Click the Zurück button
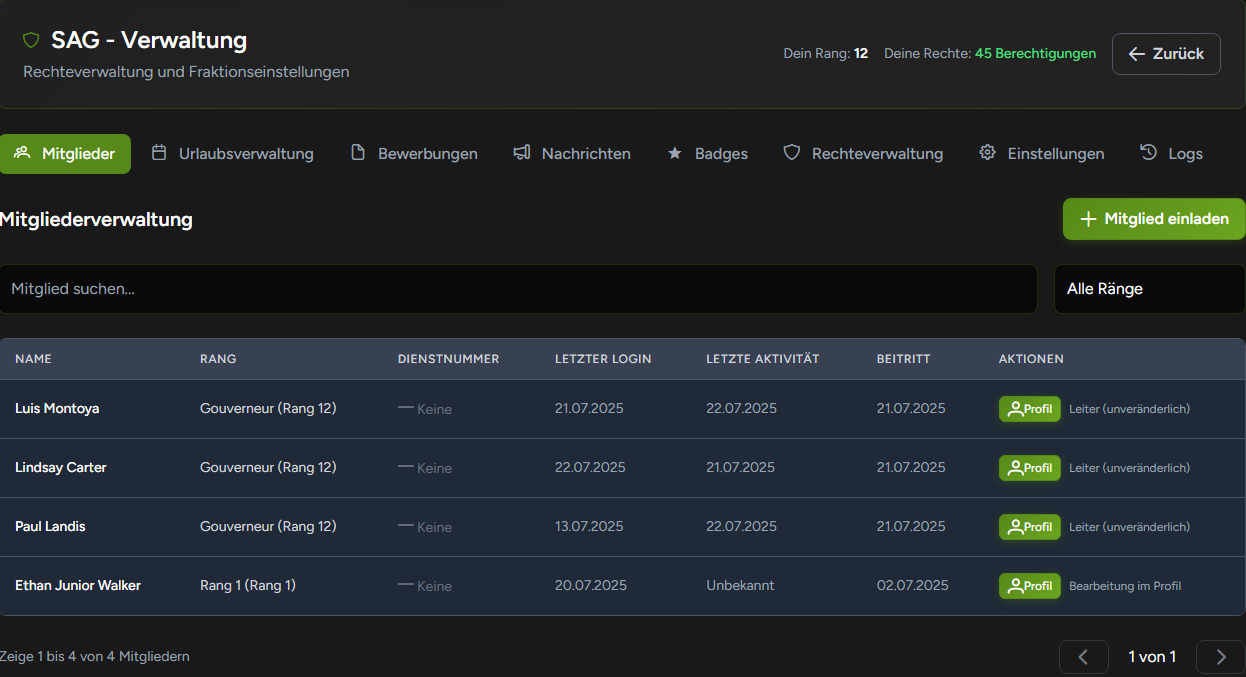This screenshot has height=677, width=1246. [x=1166, y=54]
